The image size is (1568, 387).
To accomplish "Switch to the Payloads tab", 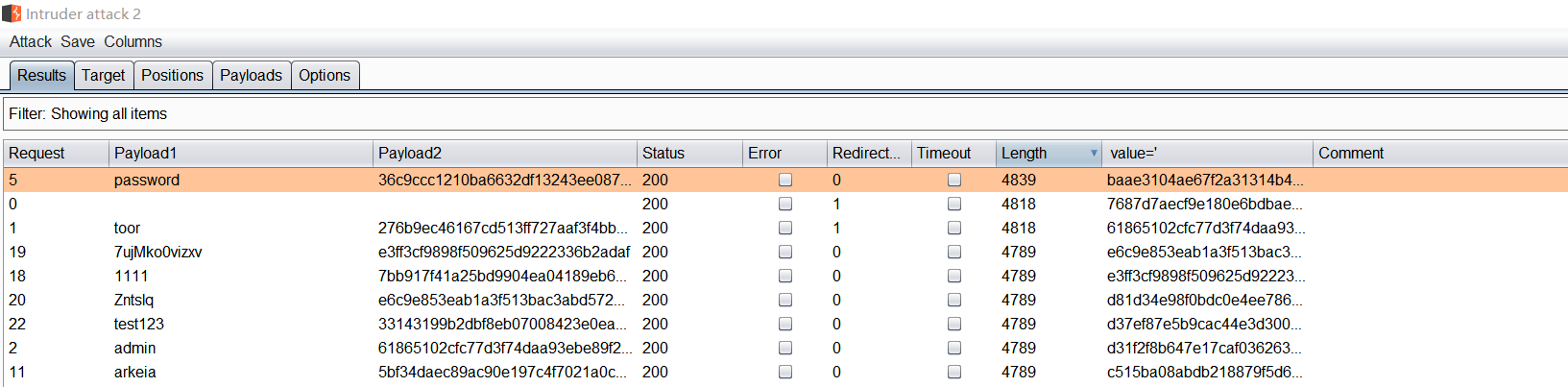I will (x=251, y=75).
